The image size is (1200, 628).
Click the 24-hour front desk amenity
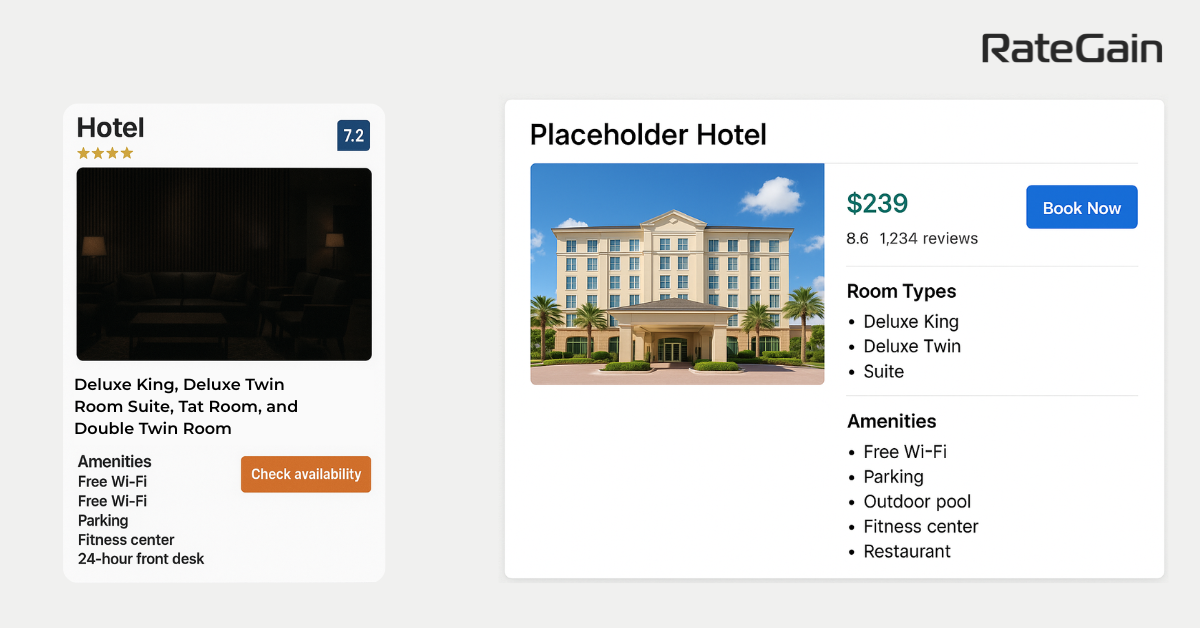point(141,559)
